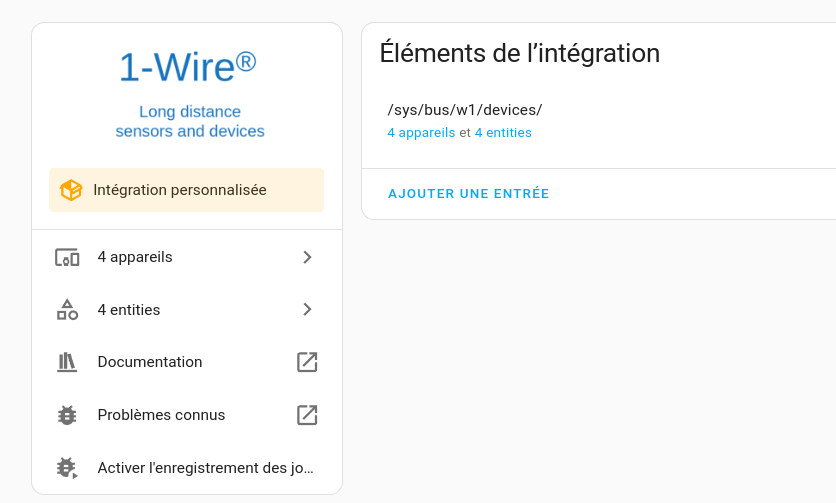Viewport: 836px width, 503px height.
Task: Click the 1-Wire integration logo
Action: coord(188,94)
